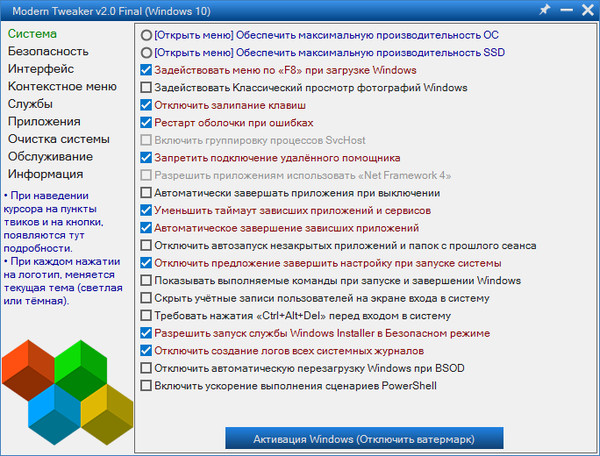Open the Система section
This screenshot has width=600, height=456.
click(32, 34)
